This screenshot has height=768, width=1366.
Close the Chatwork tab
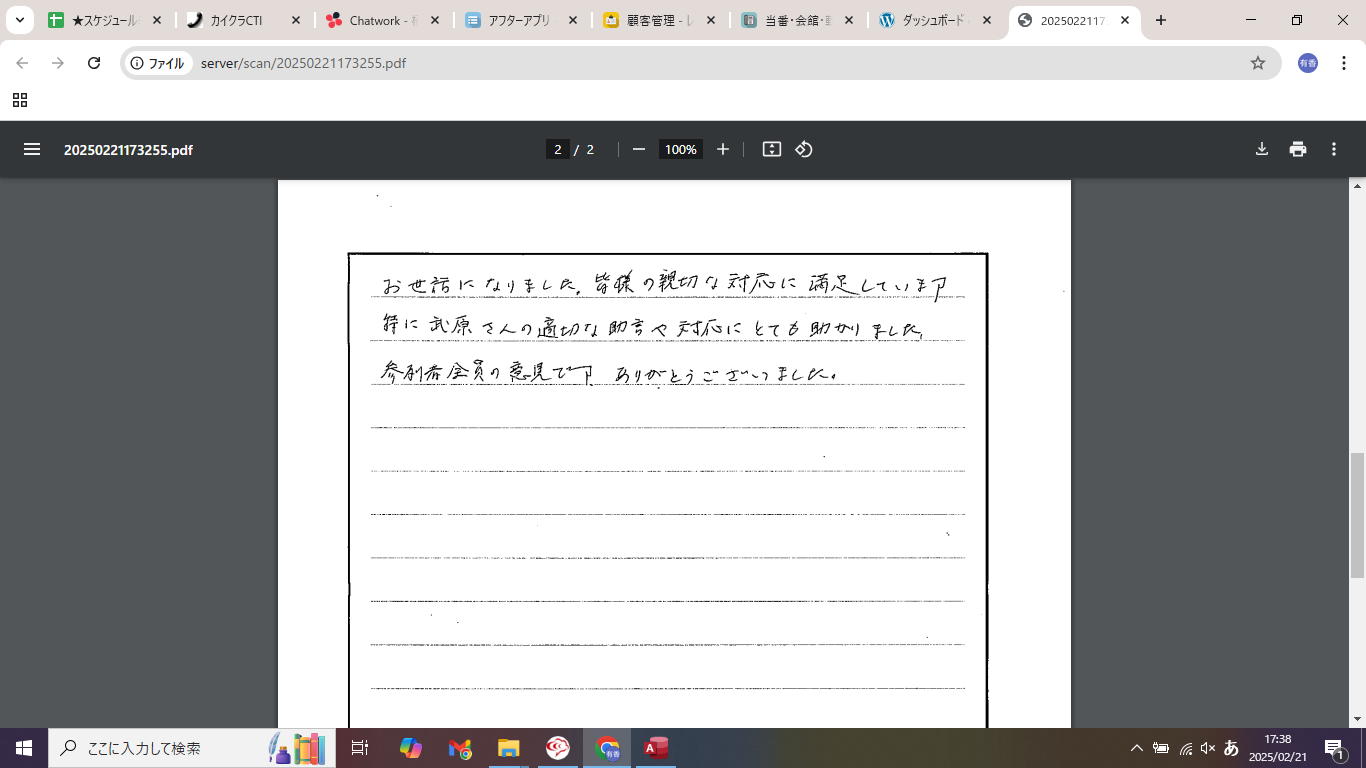[433, 20]
